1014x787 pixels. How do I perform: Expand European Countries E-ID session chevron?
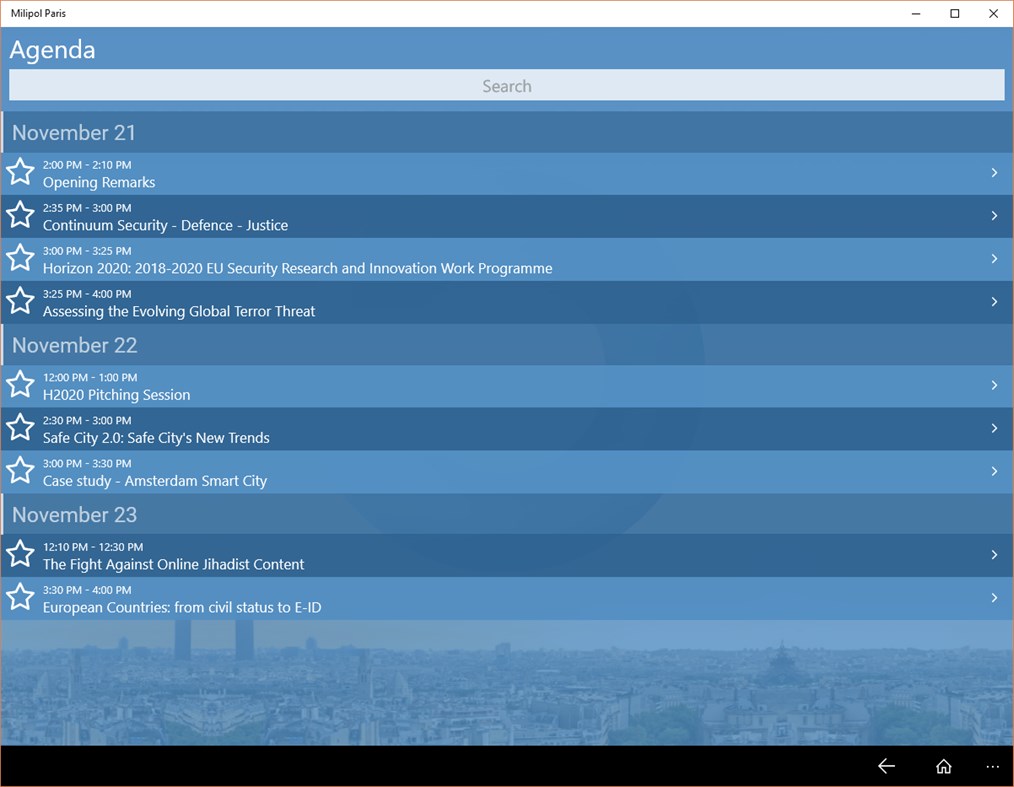coord(994,598)
